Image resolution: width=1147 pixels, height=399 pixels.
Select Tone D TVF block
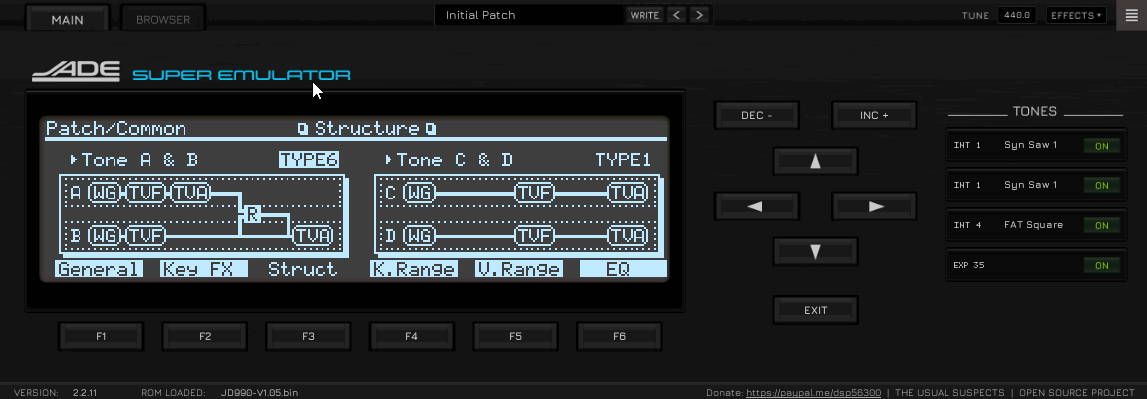535,236
